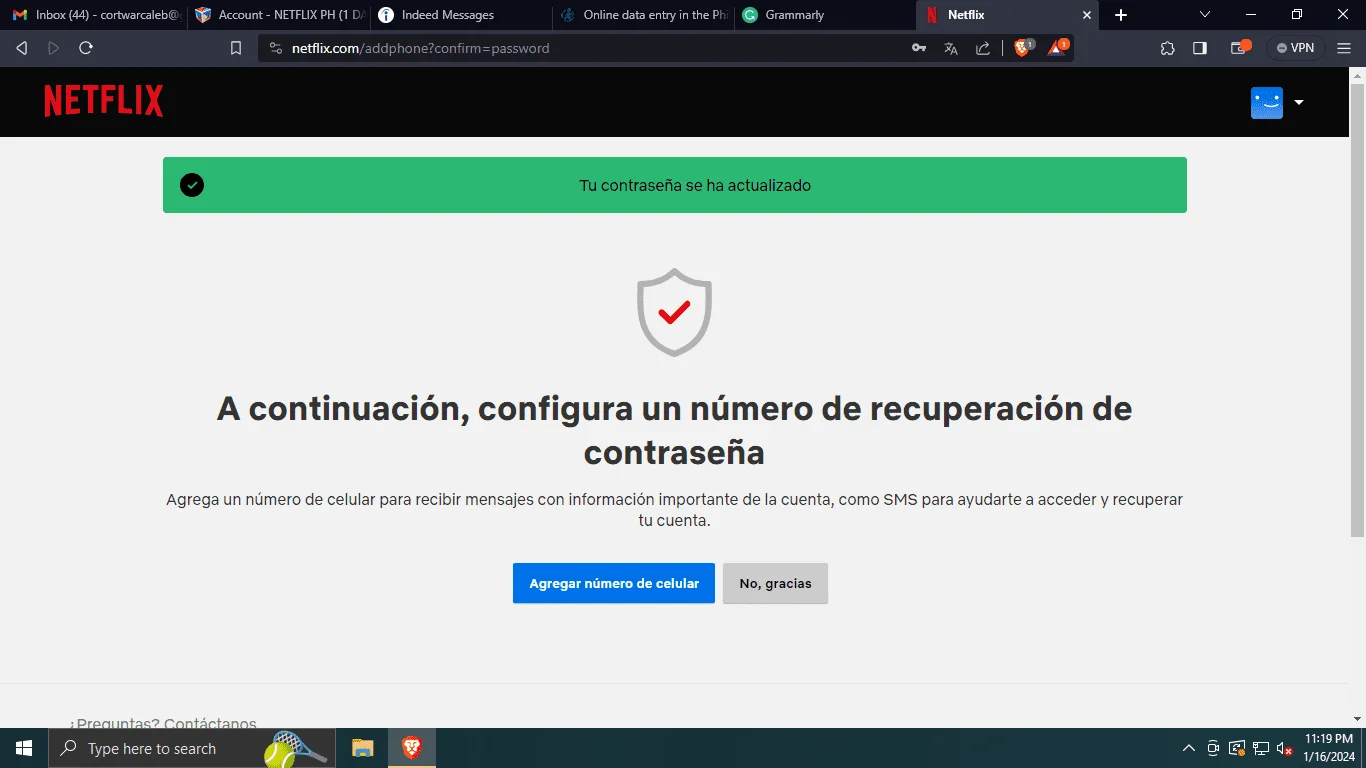Click the share page icon
The height and width of the screenshot is (768, 1366).
[x=983, y=48]
